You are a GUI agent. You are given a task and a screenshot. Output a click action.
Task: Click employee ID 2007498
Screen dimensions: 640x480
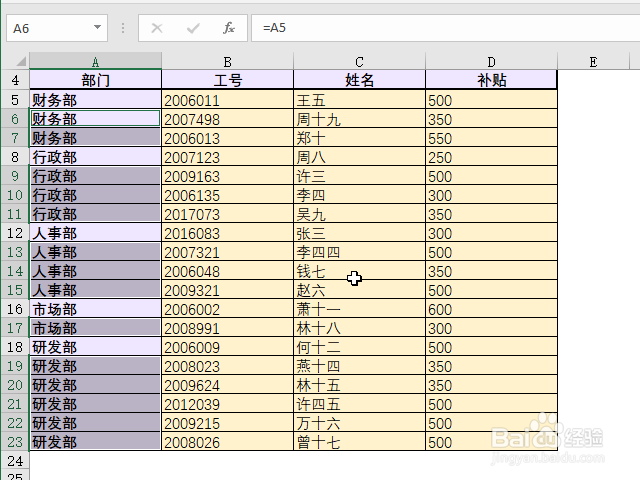pos(192,120)
